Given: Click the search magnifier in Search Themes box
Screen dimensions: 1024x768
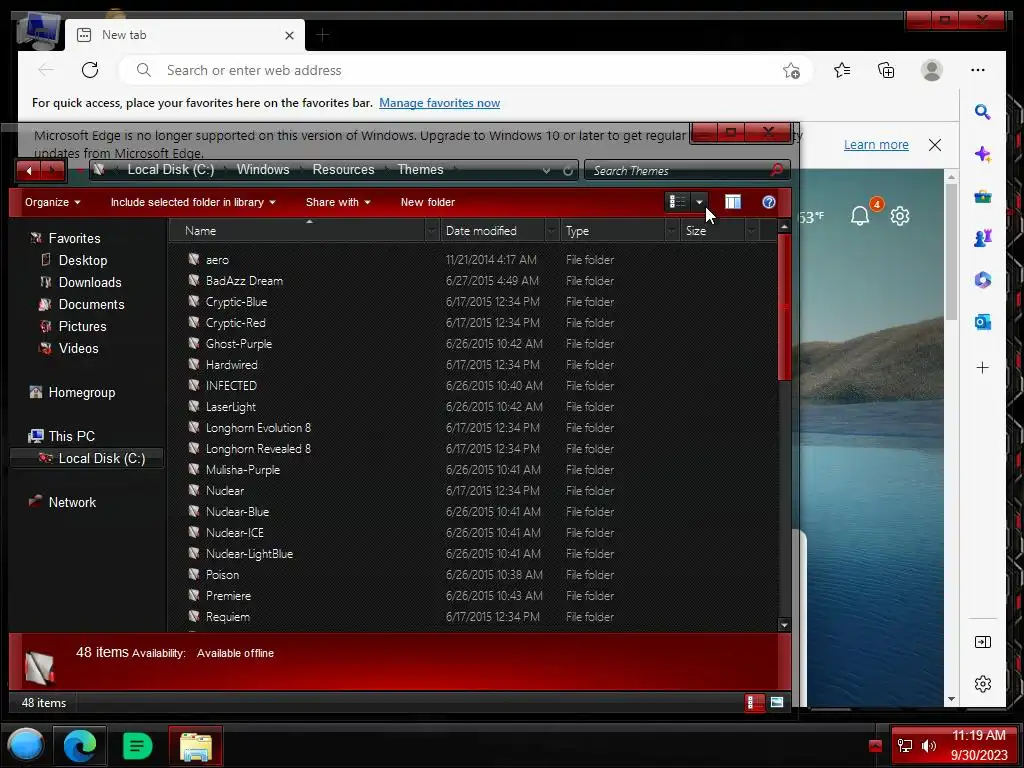Looking at the screenshot, I should click(776, 170).
